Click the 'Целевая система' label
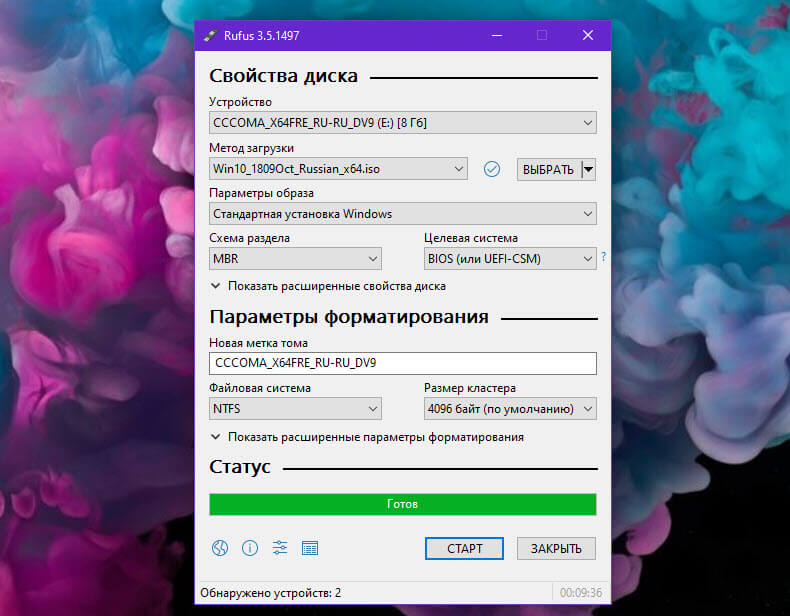 (471, 238)
